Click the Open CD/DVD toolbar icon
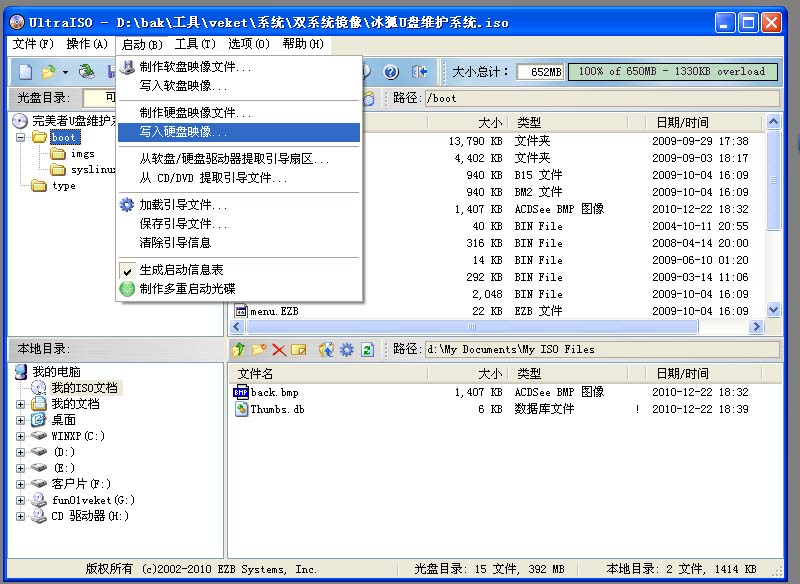This screenshot has width=800, height=584. (x=87, y=72)
